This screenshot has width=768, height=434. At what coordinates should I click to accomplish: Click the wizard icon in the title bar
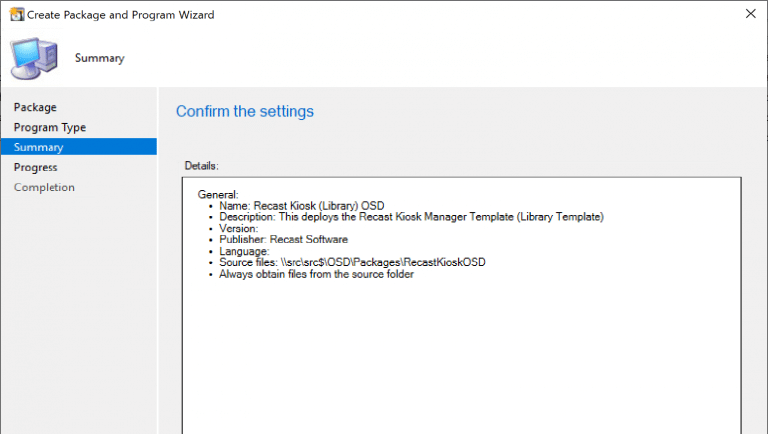[14, 15]
